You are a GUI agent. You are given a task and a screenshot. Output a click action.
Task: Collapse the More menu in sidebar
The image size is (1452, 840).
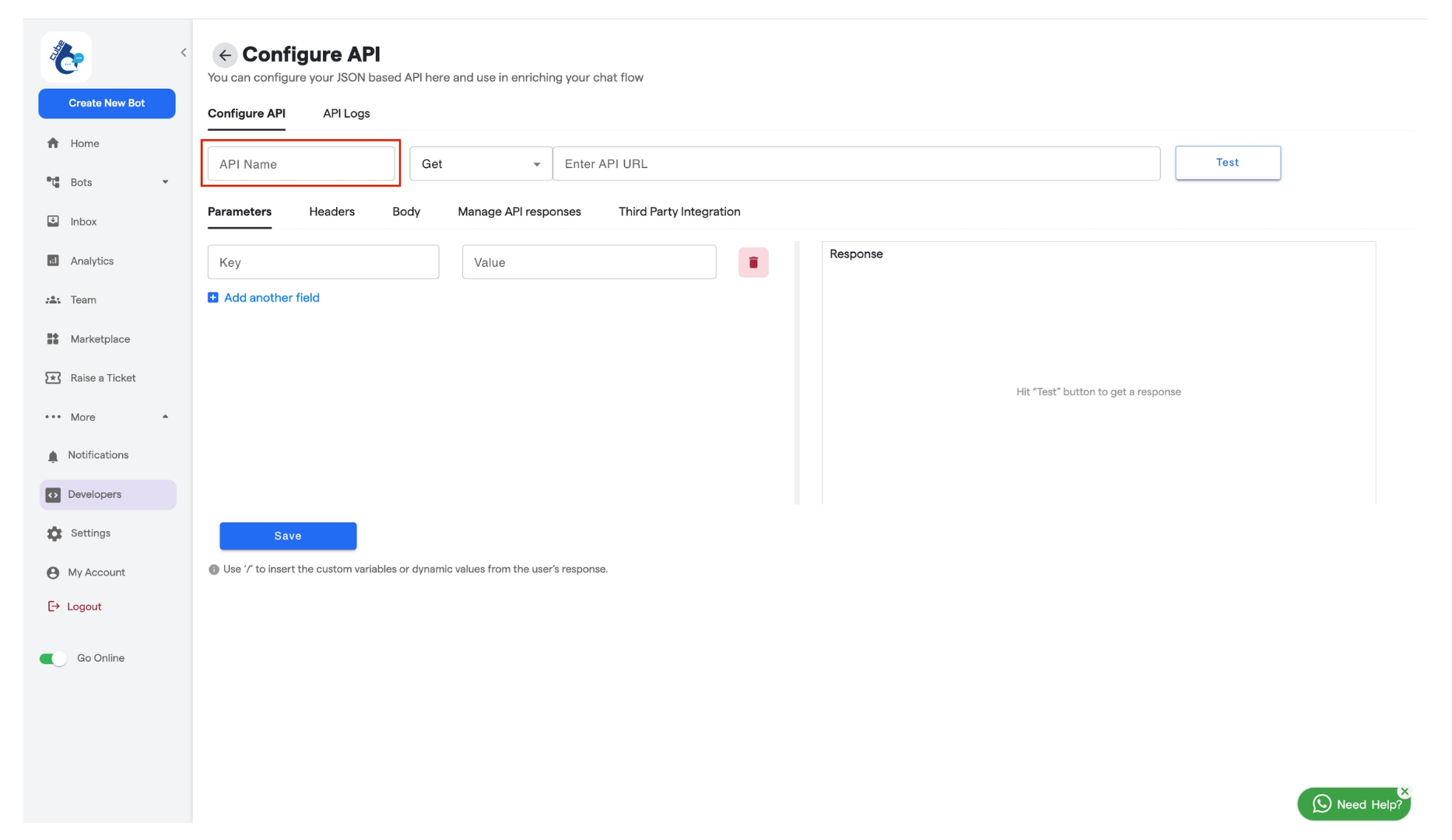pyautogui.click(x=165, y=417)
